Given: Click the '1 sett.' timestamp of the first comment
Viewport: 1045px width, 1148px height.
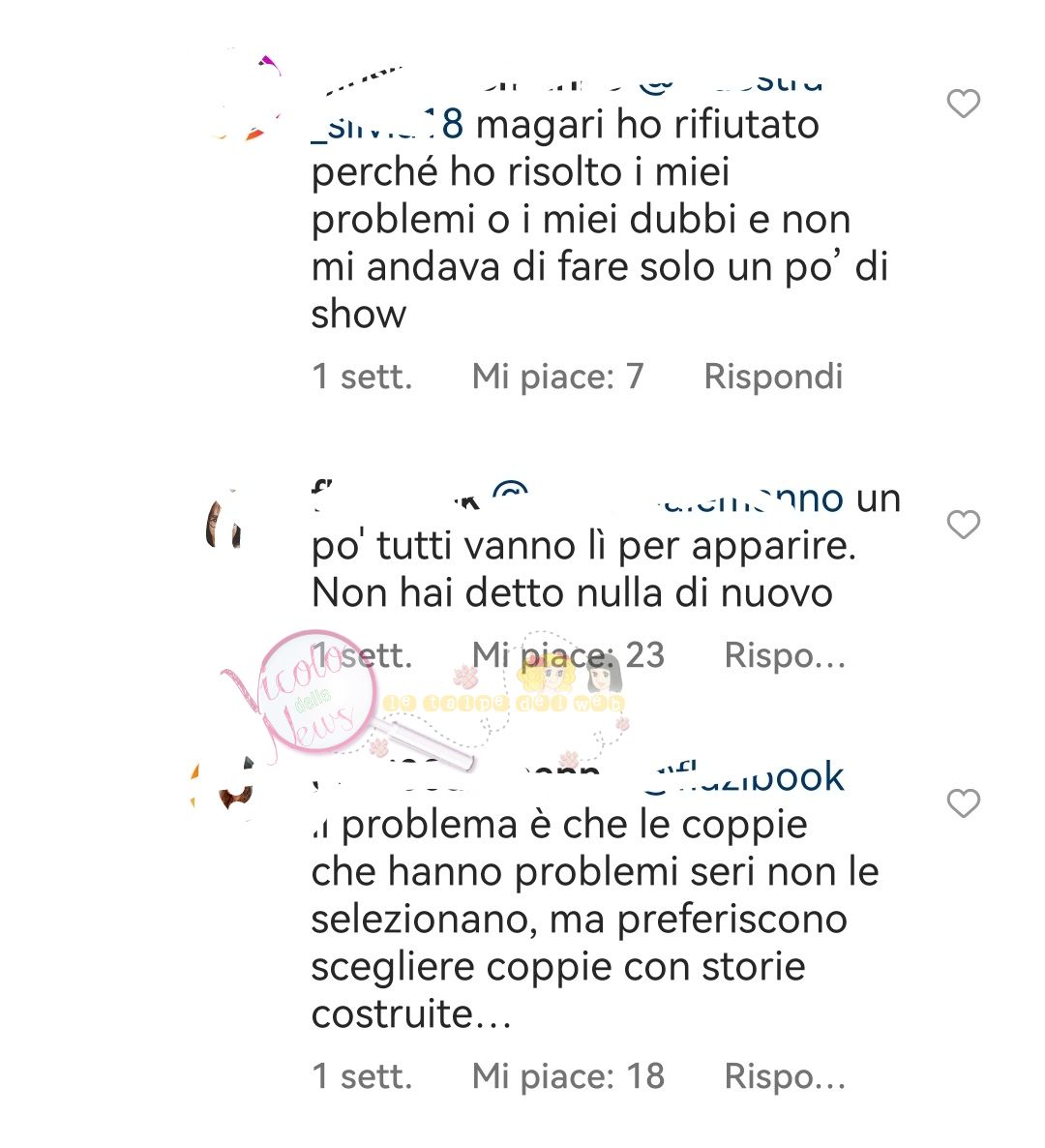Looking at the screenshot, I should tap(362, 377).
